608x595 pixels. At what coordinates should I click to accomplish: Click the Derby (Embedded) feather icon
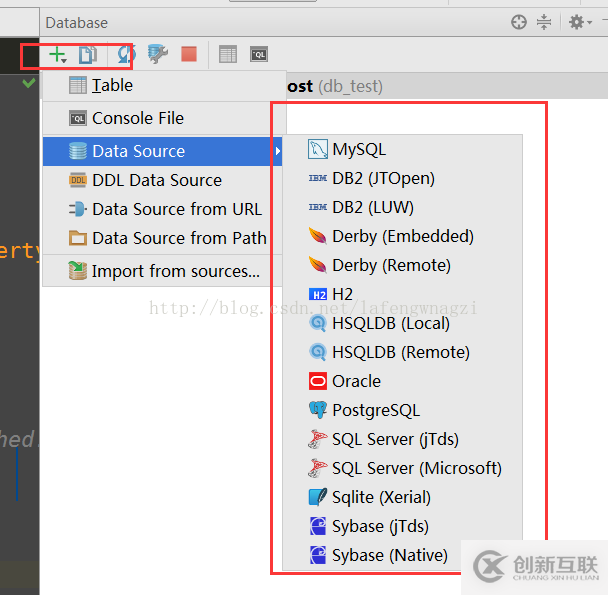(x=318, y=236)
